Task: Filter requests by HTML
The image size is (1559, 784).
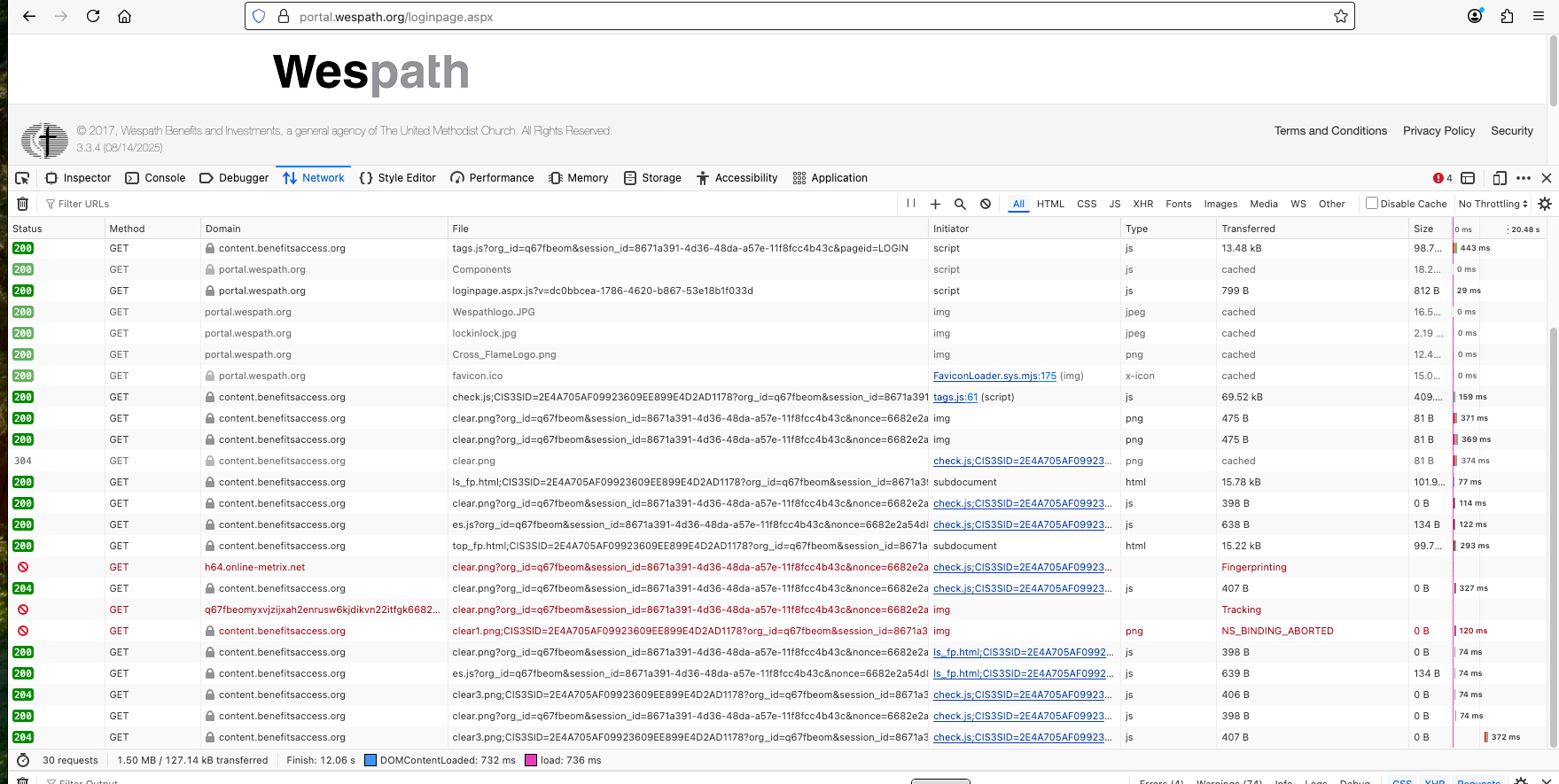Action: (x=1050, y=204)
